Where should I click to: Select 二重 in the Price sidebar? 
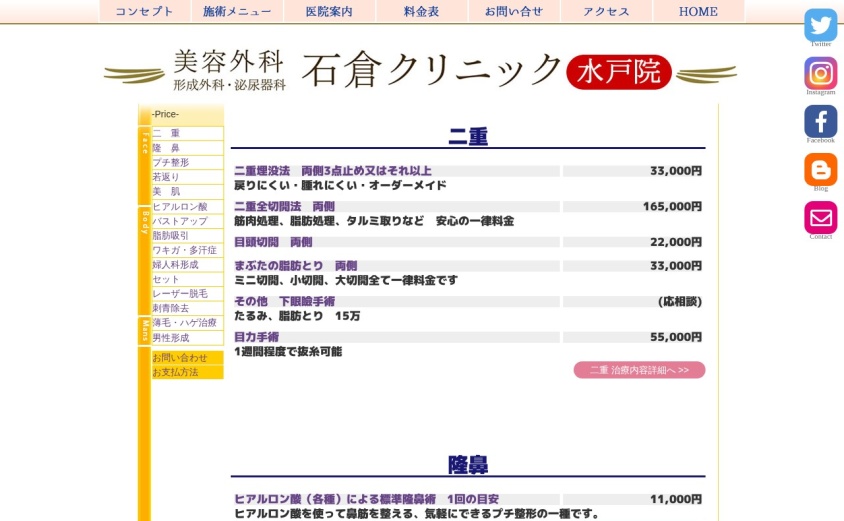187,133
